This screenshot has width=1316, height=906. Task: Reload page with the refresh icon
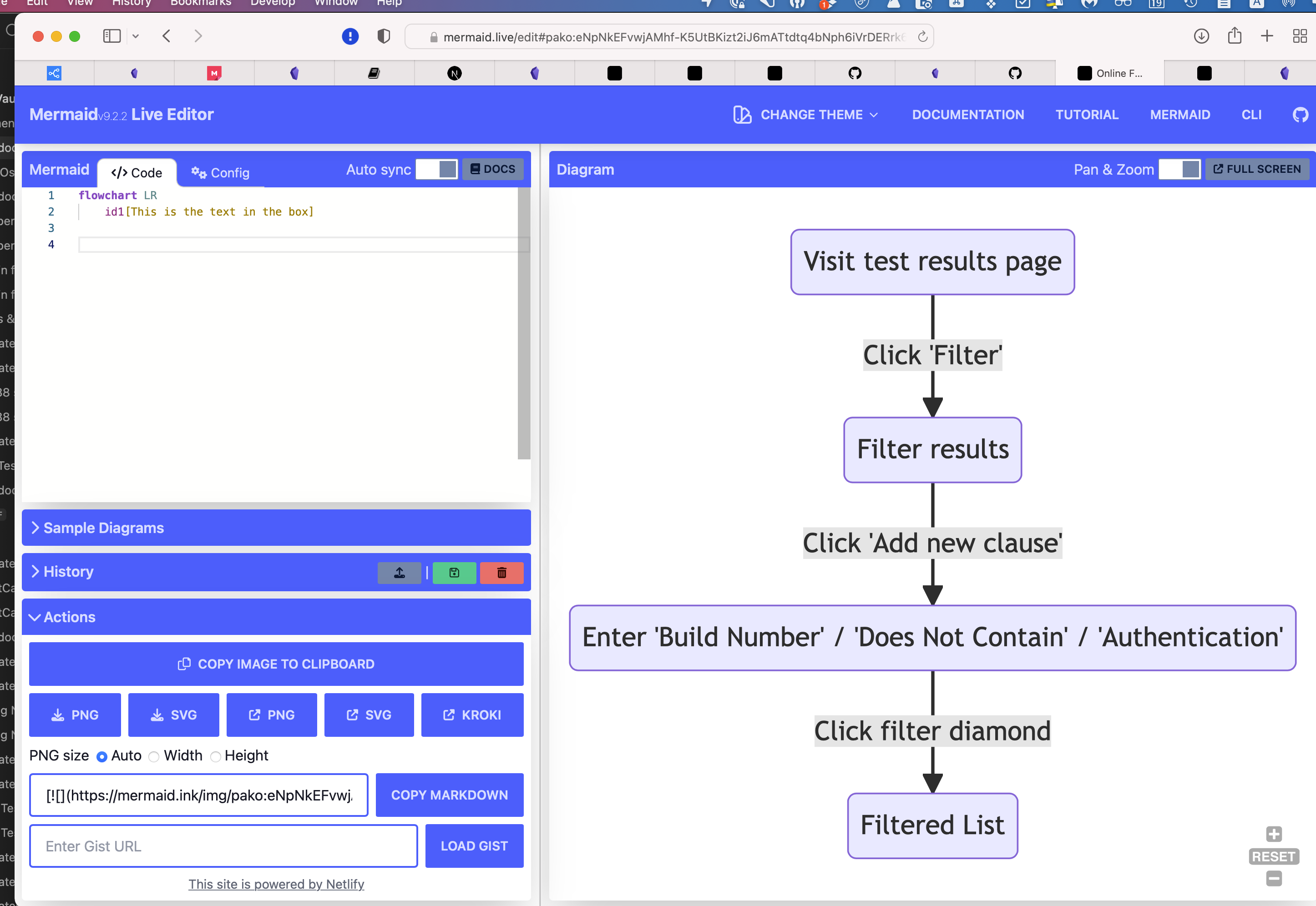tap(922, 36)
